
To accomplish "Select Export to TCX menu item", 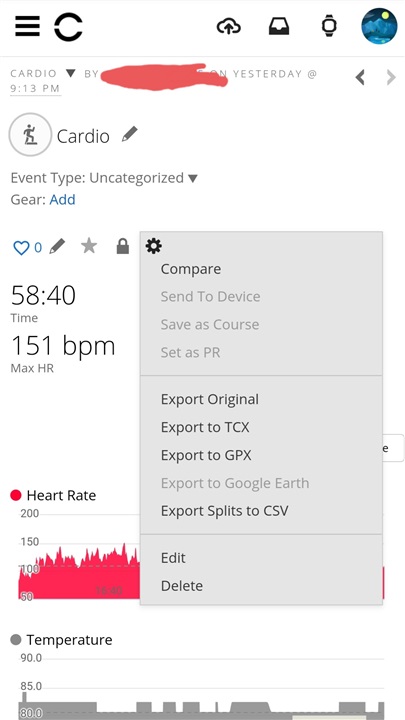I will 205,428.
